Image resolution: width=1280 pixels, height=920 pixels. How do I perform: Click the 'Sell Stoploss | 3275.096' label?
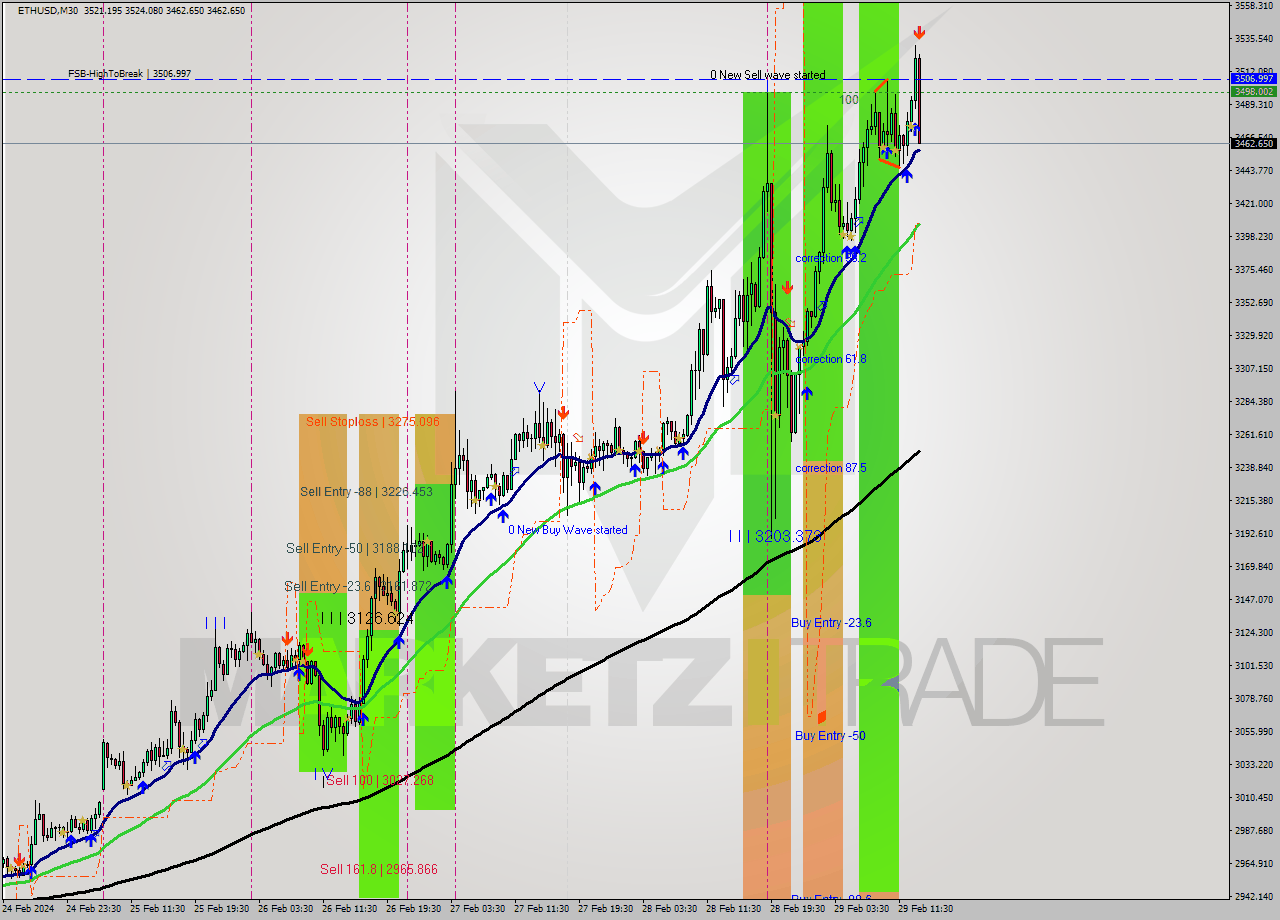click(x=373, y=422)
